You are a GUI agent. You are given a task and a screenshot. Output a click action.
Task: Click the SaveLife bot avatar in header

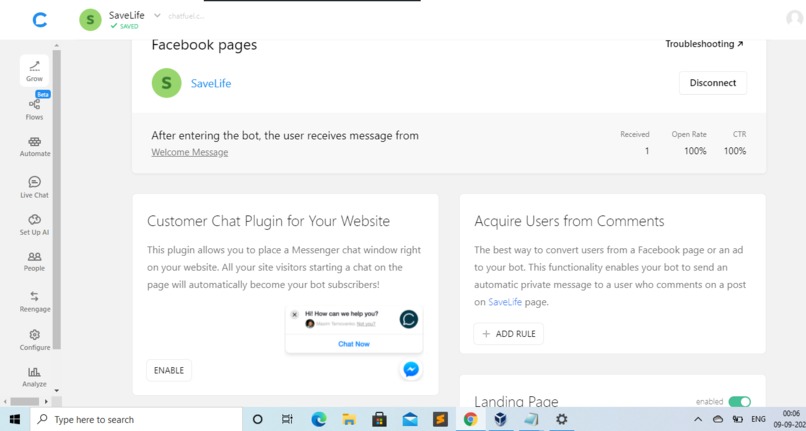90,20
